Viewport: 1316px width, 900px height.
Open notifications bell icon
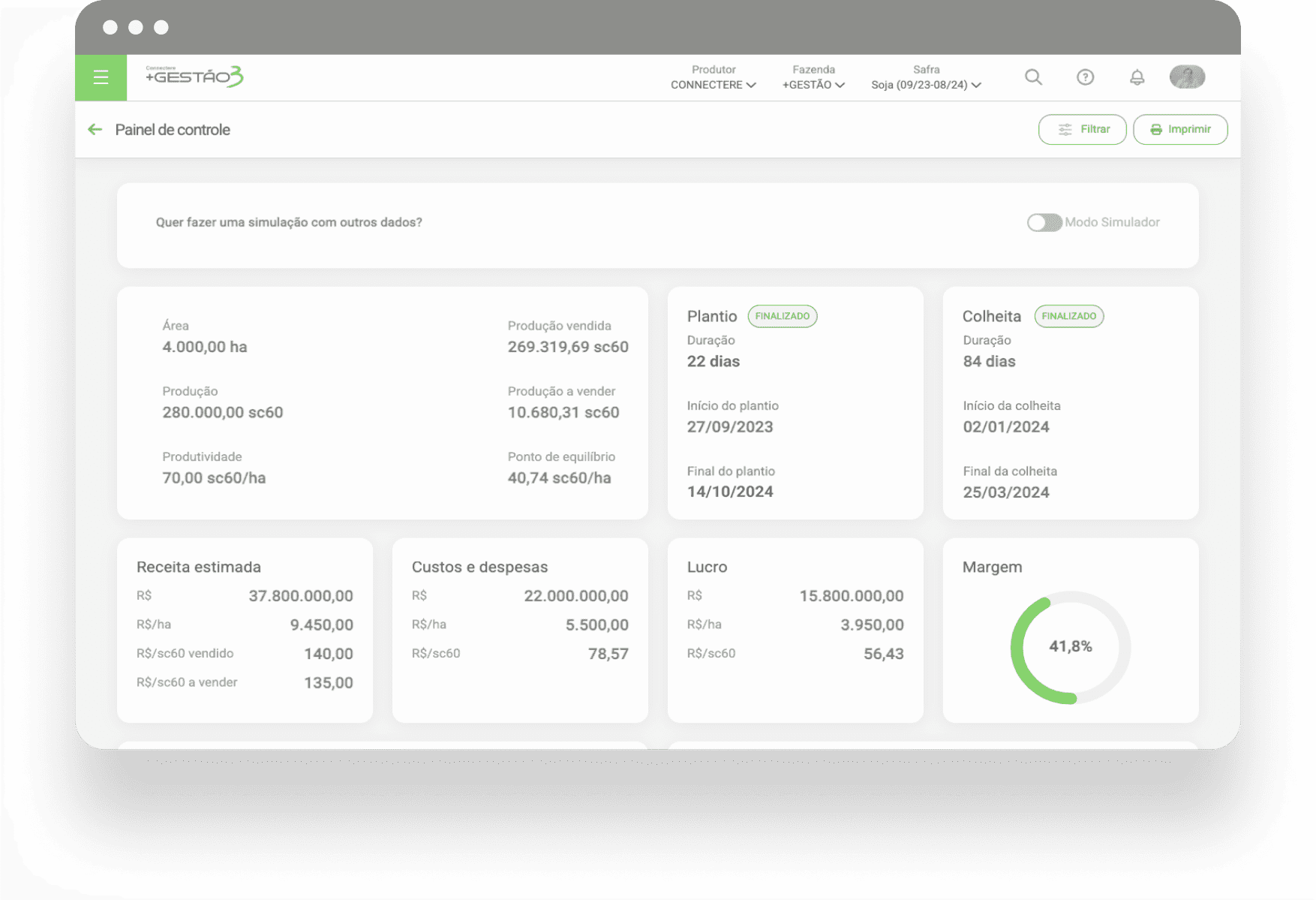point(1137,77)
